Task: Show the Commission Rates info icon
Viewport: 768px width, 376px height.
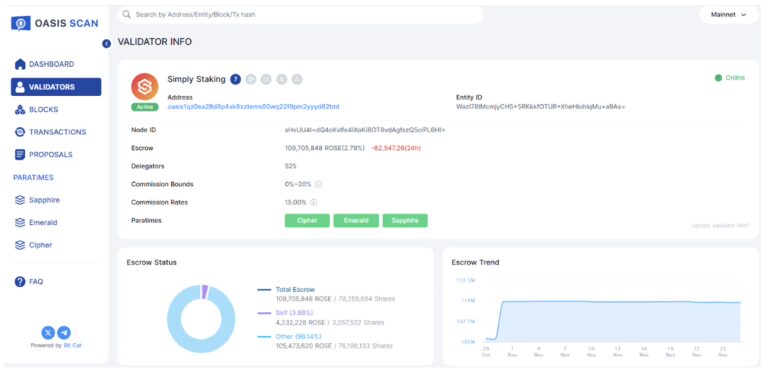Action: coord(313,202)
